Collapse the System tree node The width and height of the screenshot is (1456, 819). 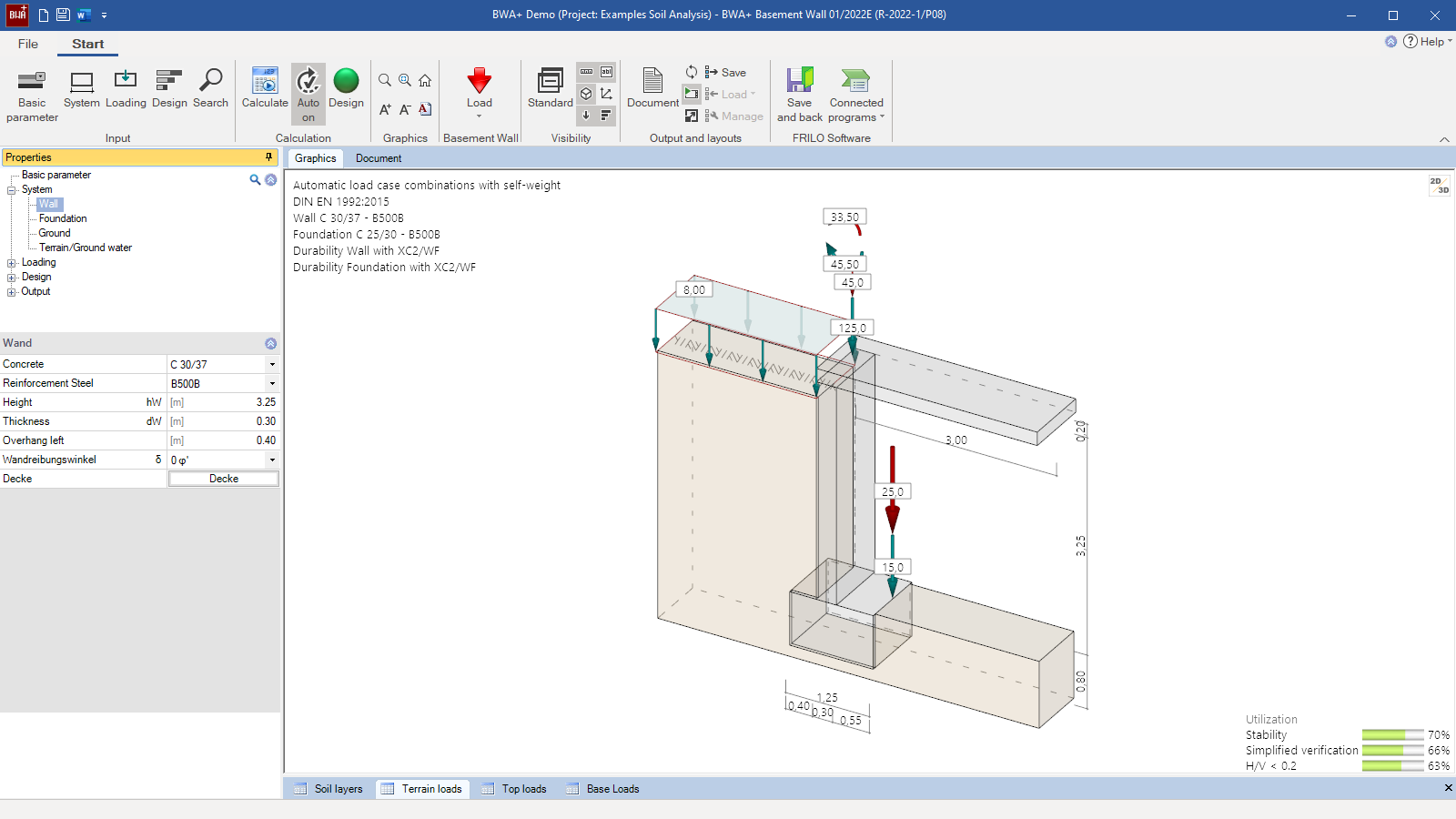coord(11,190)
